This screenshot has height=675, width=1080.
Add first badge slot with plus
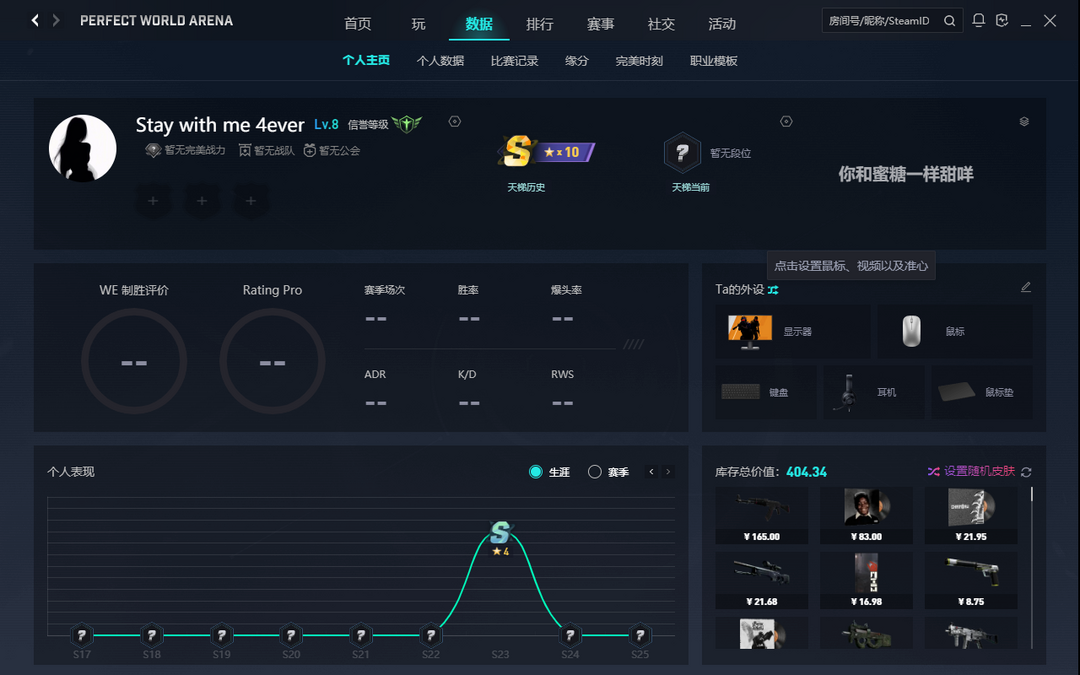(x=153, y=200)
